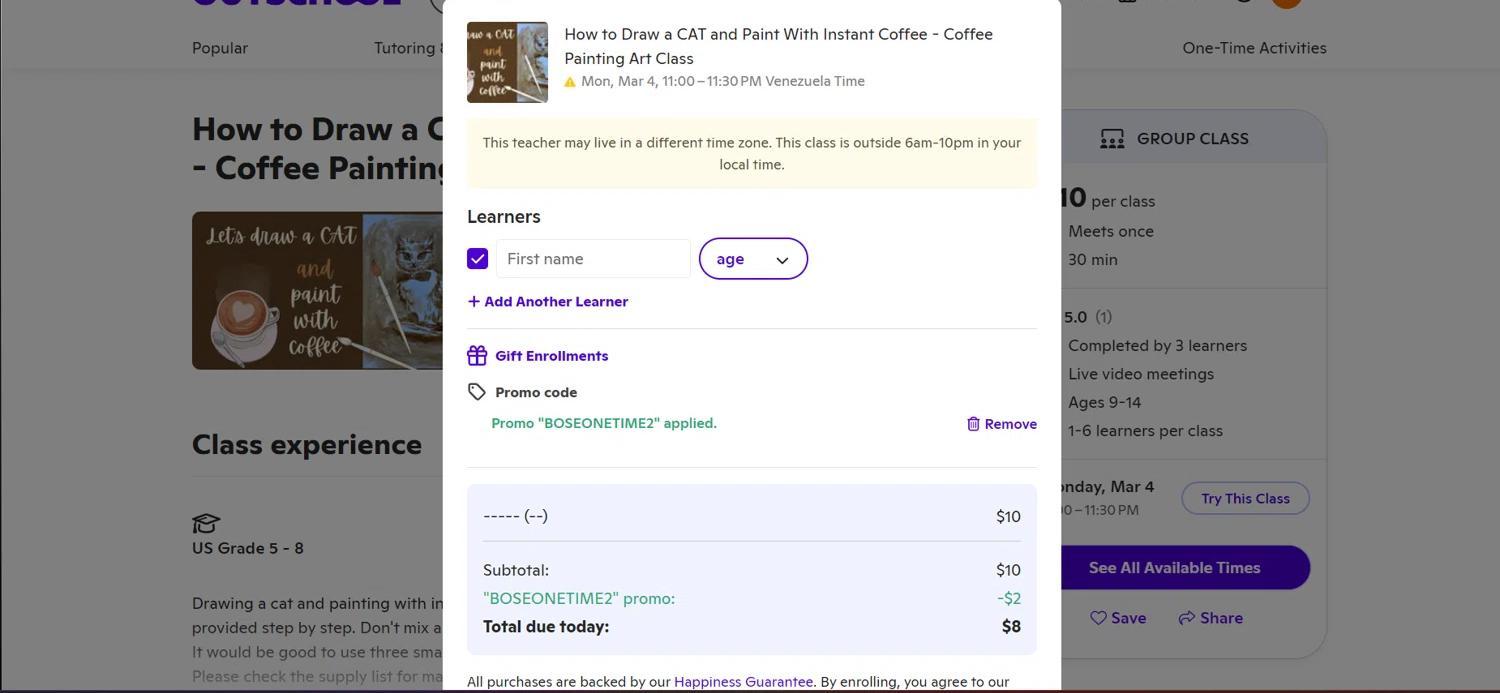Click Completed by 3 learners text
This screenshot has width=1500, height=693.
tap(1157, 345)
